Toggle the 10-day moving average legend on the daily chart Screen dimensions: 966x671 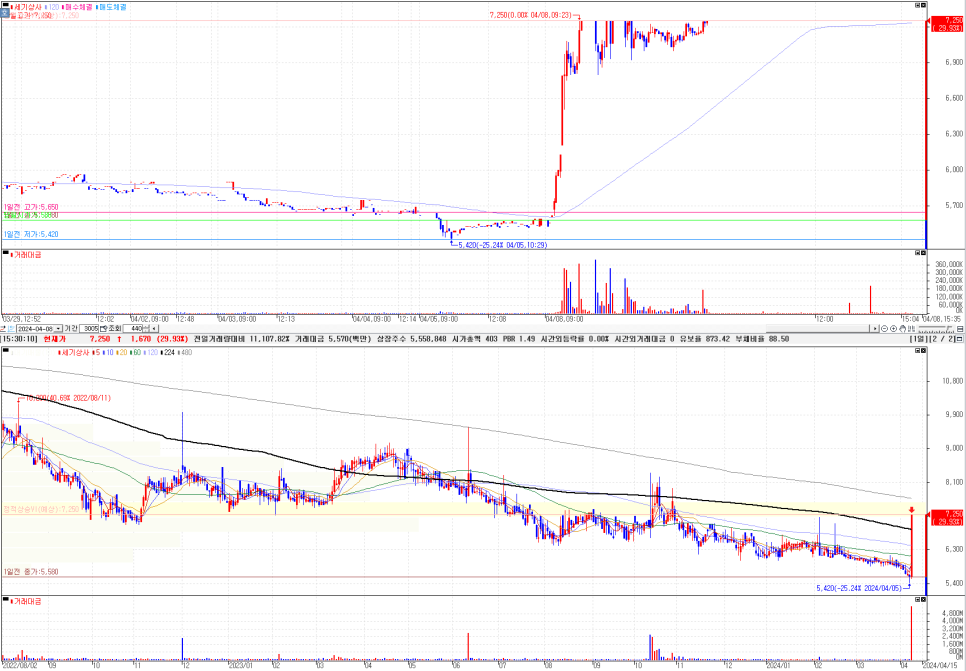tap(108, 352)
